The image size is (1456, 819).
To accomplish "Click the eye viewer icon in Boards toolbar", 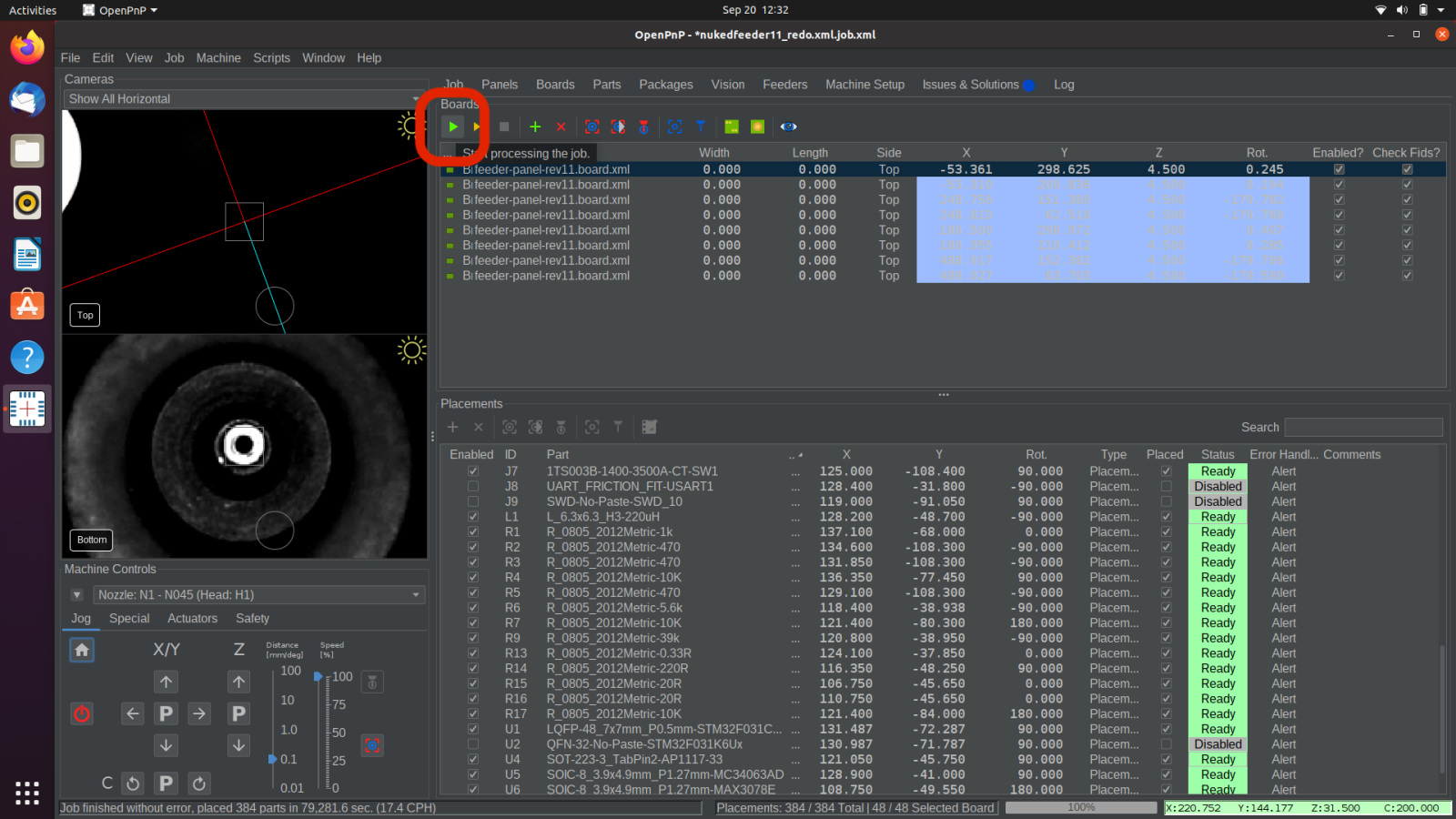I will click(x=788, y=126).
